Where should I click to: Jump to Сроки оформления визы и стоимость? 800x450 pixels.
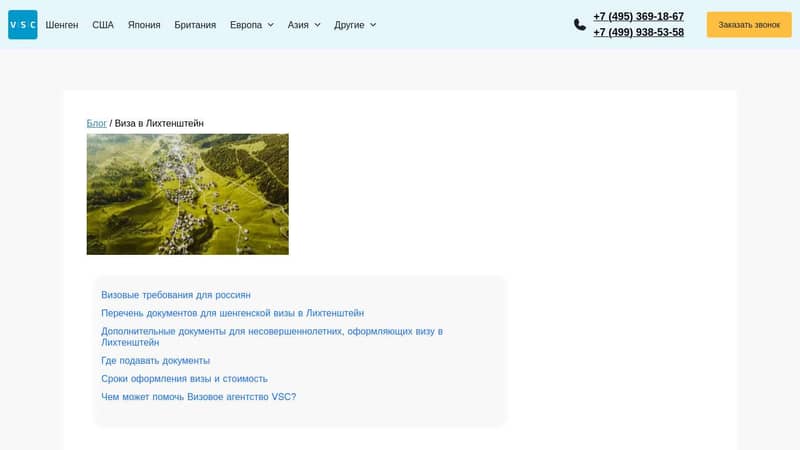[184, 379]
